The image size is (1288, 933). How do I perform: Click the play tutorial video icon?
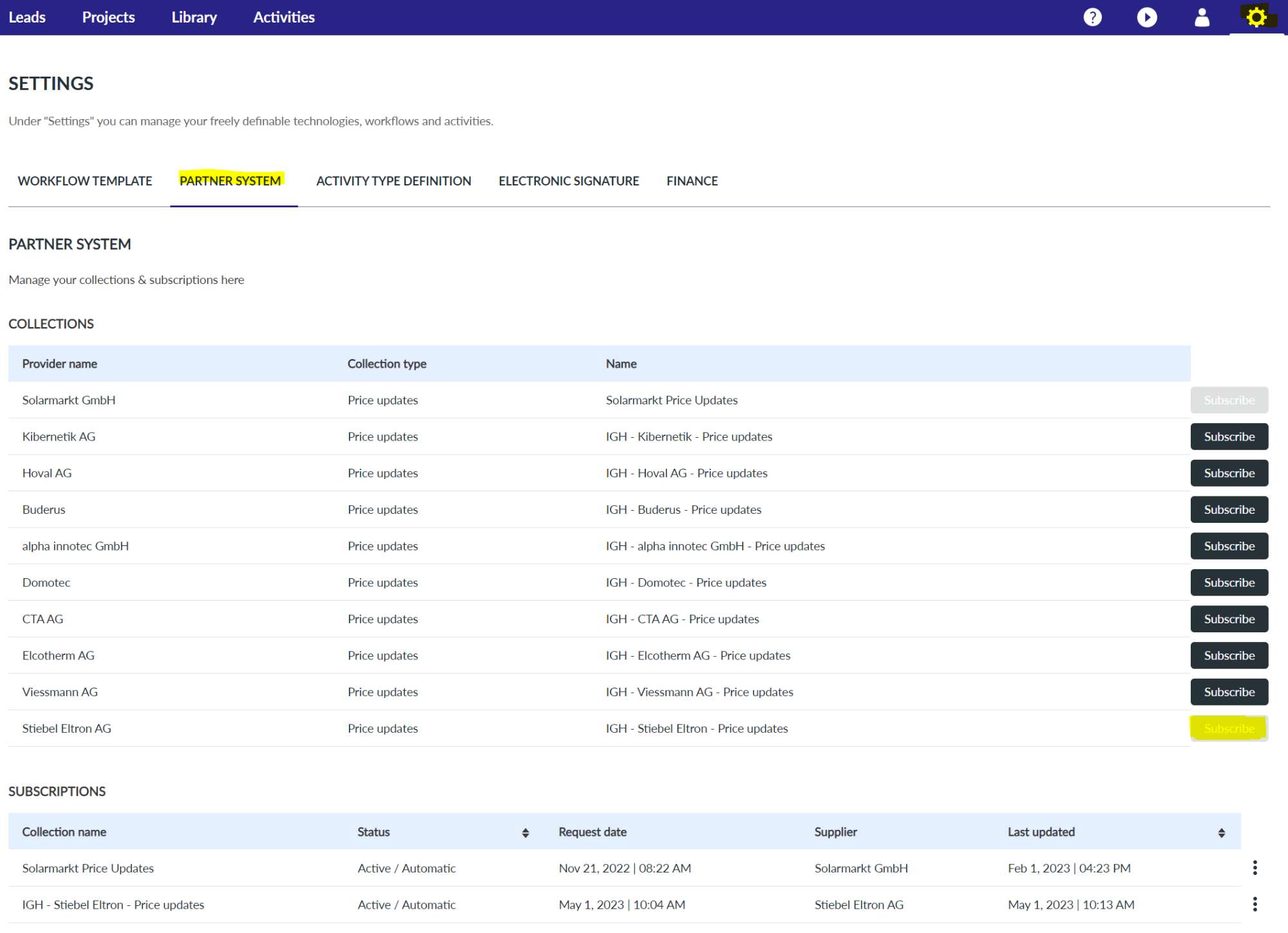(x=1146, y=17)
